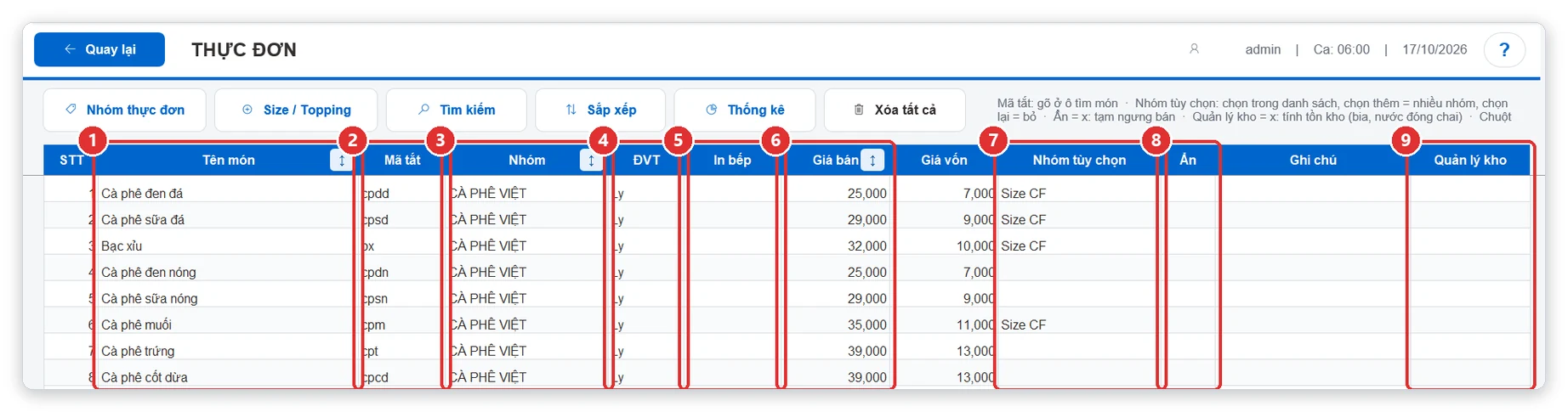
Task: Toggle the Ẩn cell for Cà phê đen đá
Action: [1188, 193]
